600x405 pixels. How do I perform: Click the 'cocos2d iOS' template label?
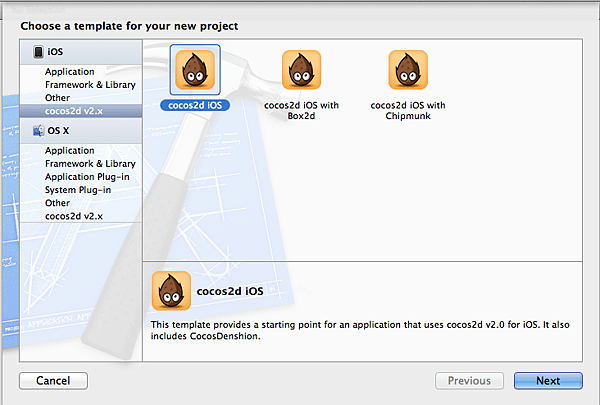click(195, 105)
